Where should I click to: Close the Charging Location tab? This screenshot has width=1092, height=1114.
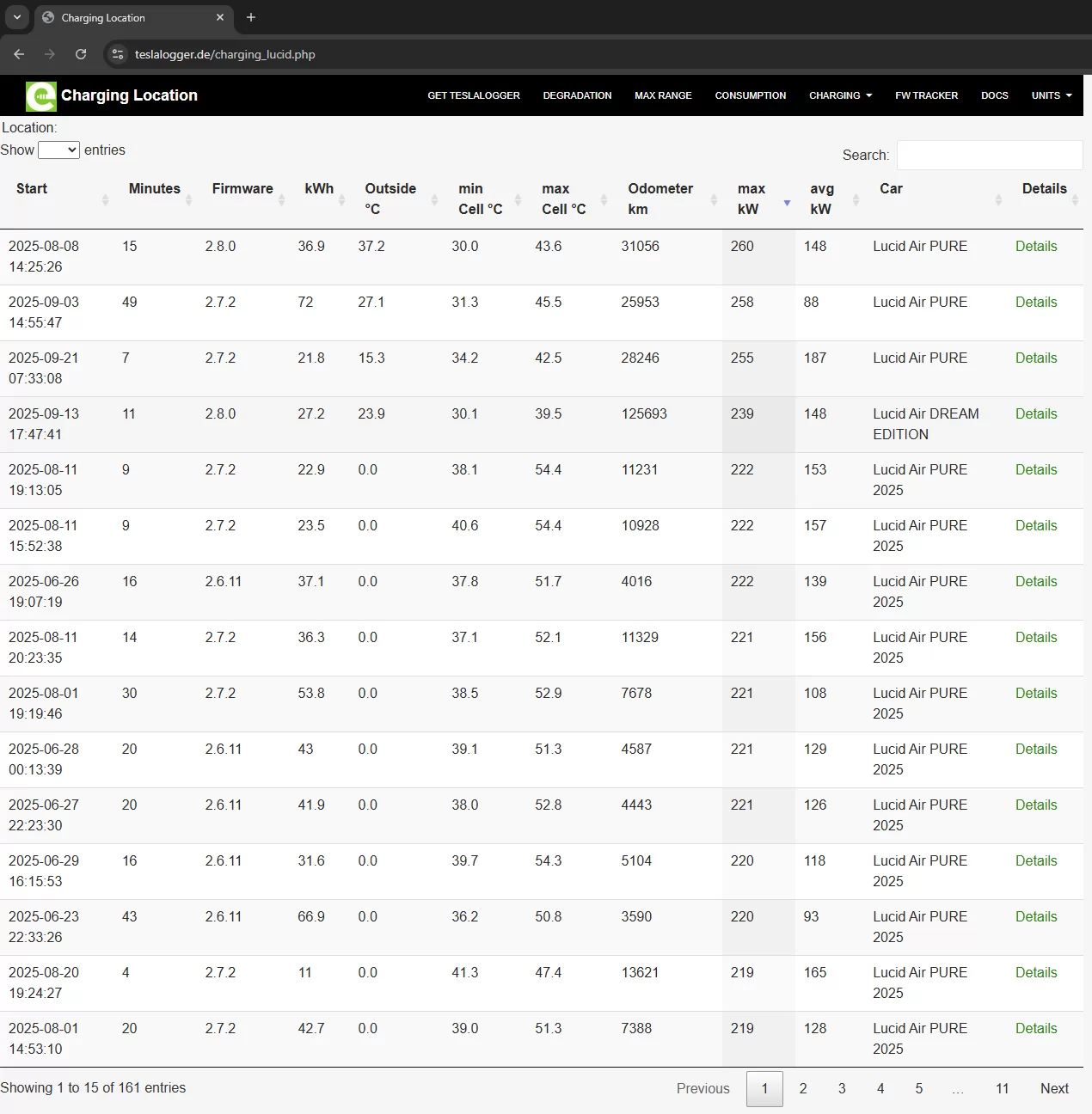(220, 17)
